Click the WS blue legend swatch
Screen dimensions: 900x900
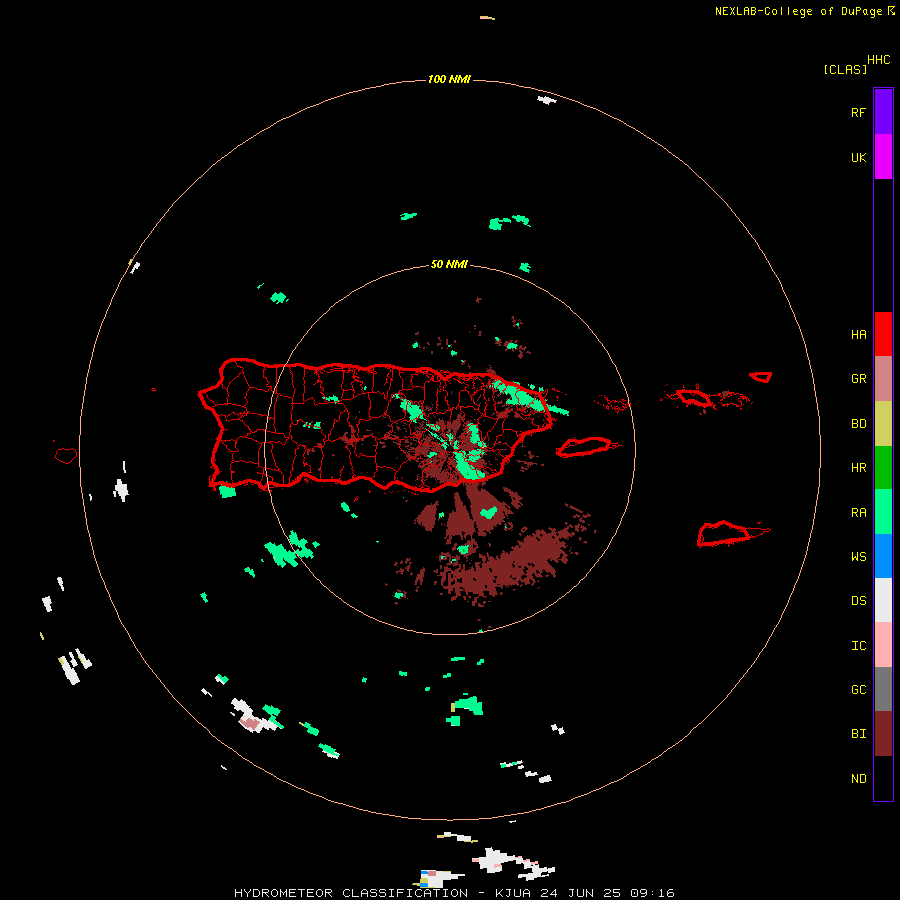tap(883, 556)
